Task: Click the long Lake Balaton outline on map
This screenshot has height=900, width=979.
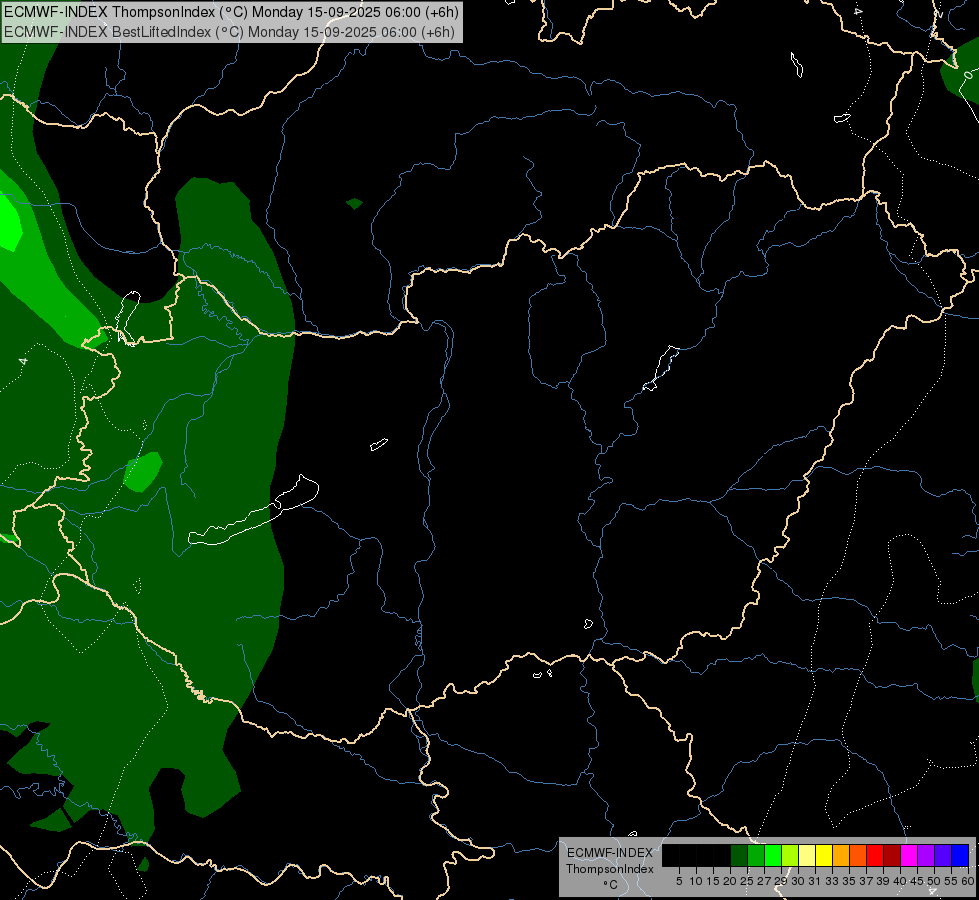Action: (x=253, y=510)
